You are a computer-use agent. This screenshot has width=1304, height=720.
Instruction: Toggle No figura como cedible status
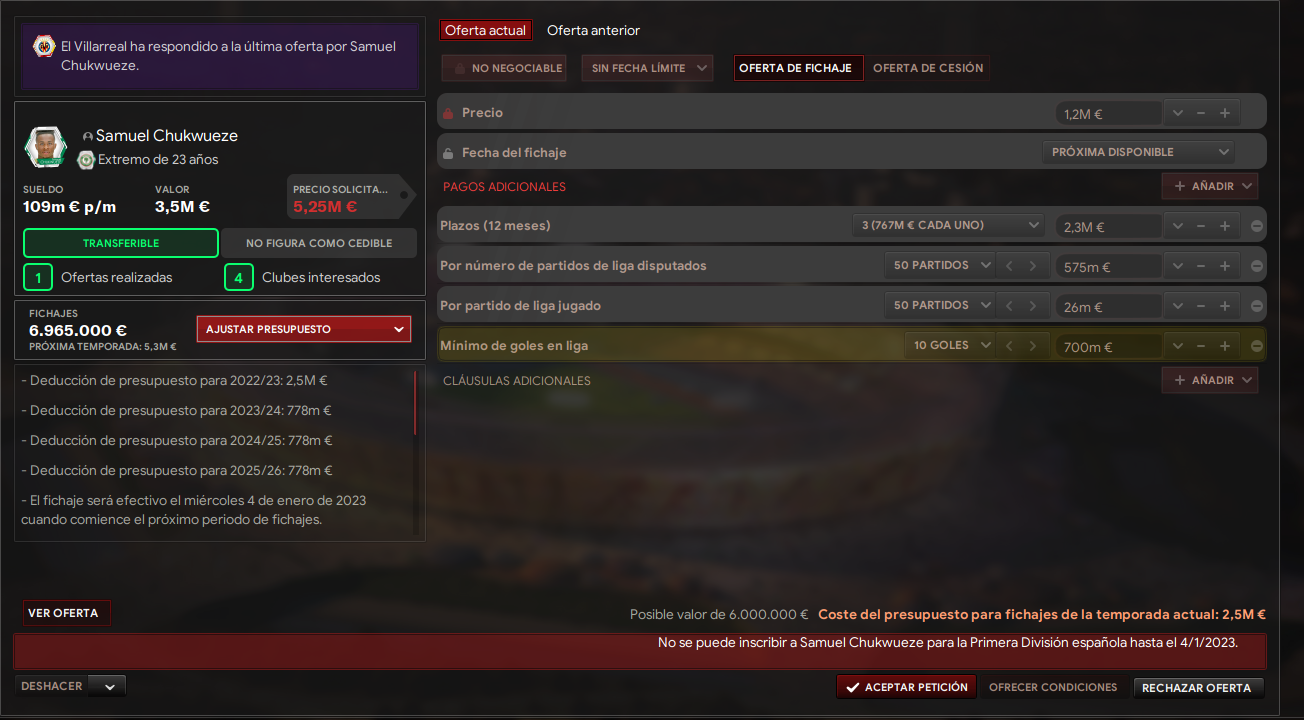(319, 243)
